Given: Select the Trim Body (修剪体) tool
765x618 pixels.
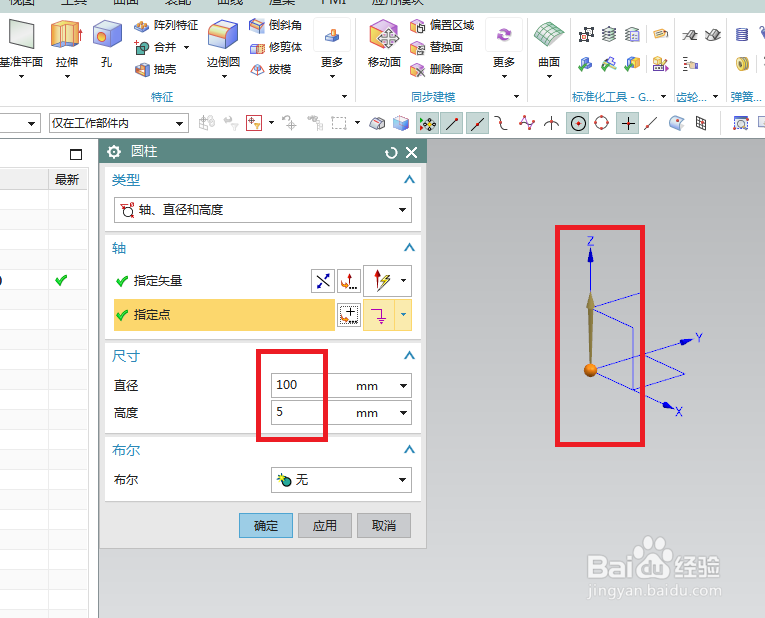Looking at the screenshot, I should pyautogui.click(x=276, y=47).
